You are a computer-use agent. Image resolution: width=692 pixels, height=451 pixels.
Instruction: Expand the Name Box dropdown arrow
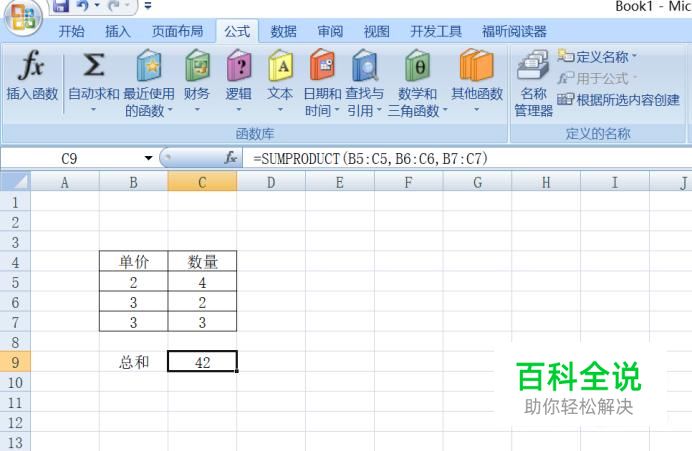(149, 158)
